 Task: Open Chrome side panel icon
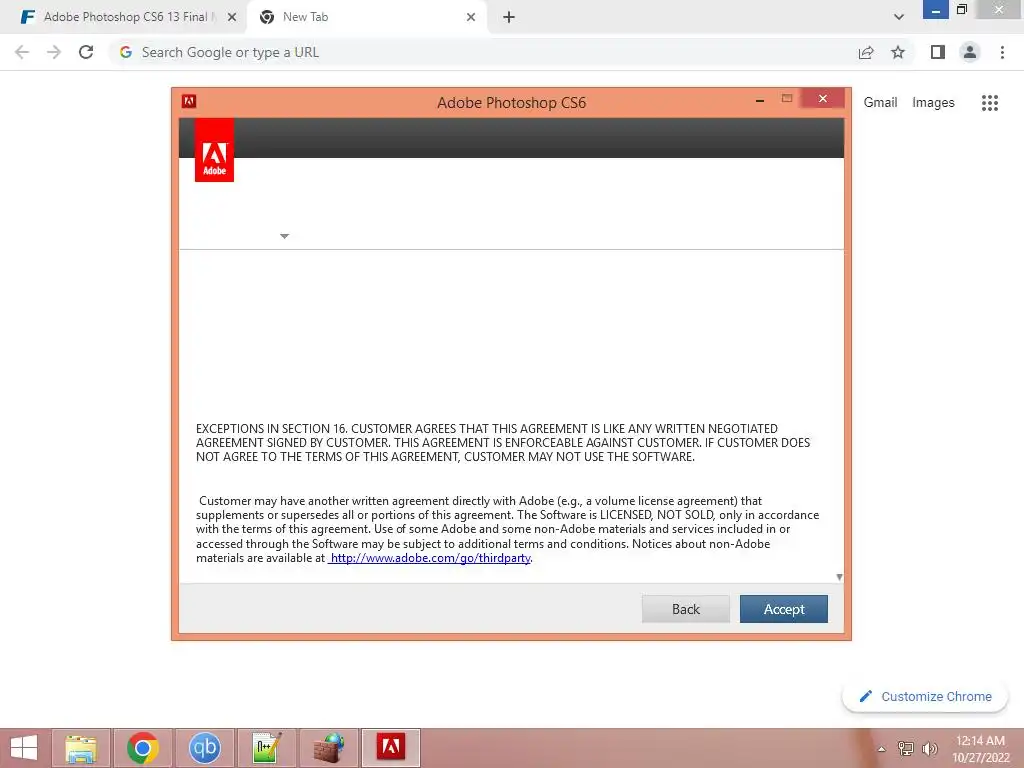[938, 52]
